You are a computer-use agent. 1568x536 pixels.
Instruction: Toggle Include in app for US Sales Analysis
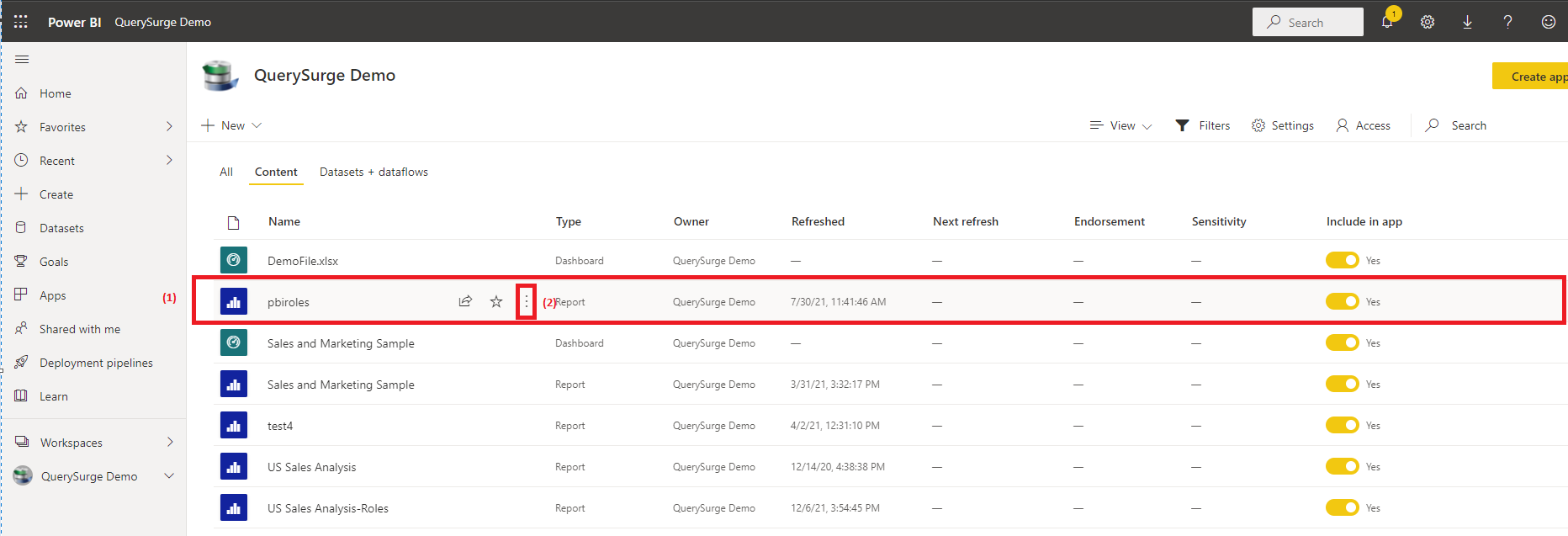pos(1343,466)
